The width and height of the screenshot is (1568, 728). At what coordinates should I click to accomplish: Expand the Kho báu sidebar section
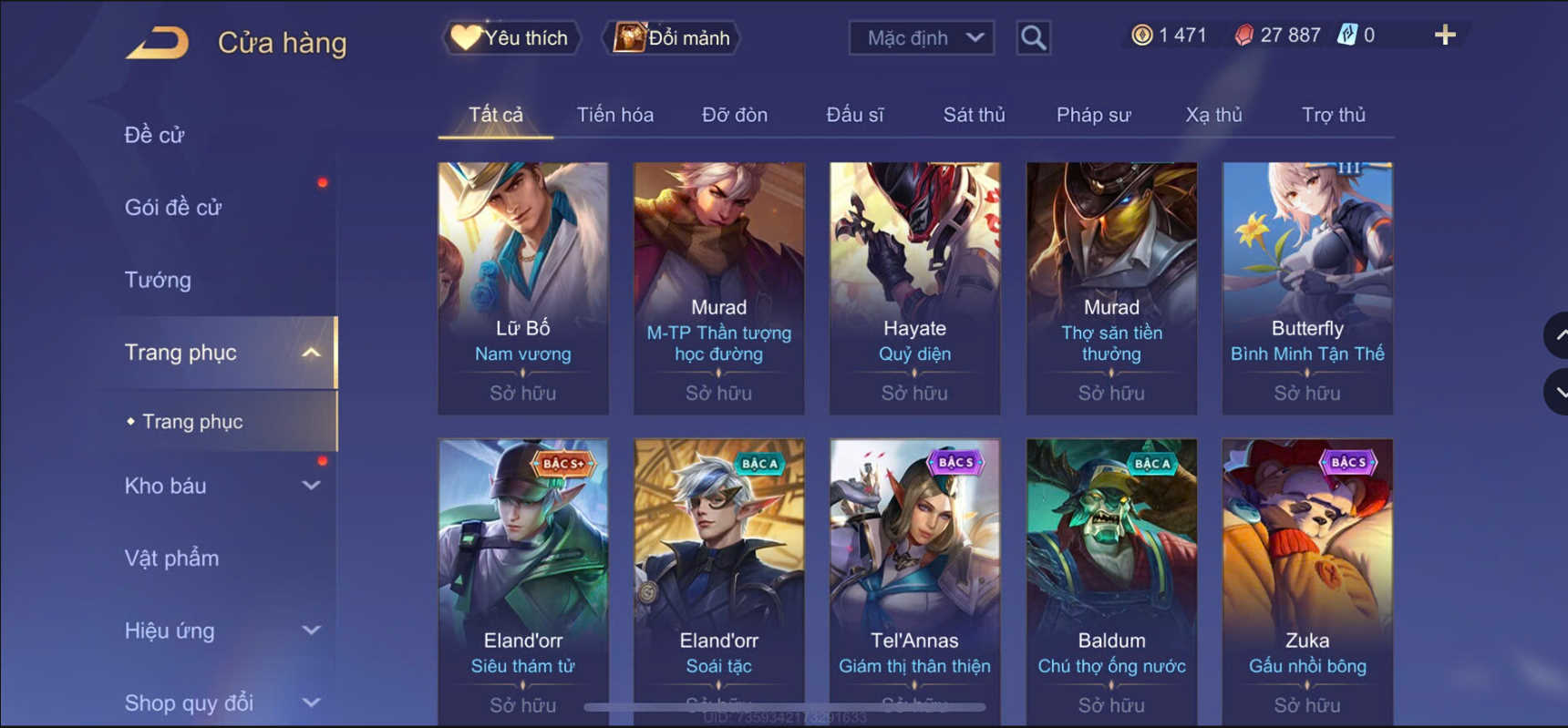click(x=311, y=486)
